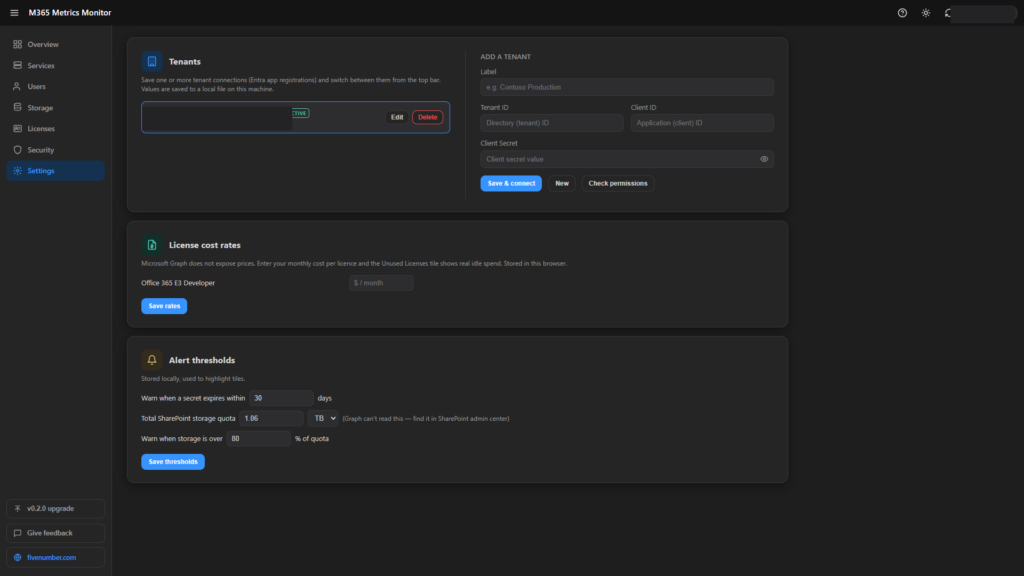Click the Tenants card icon

pos(152,61)
